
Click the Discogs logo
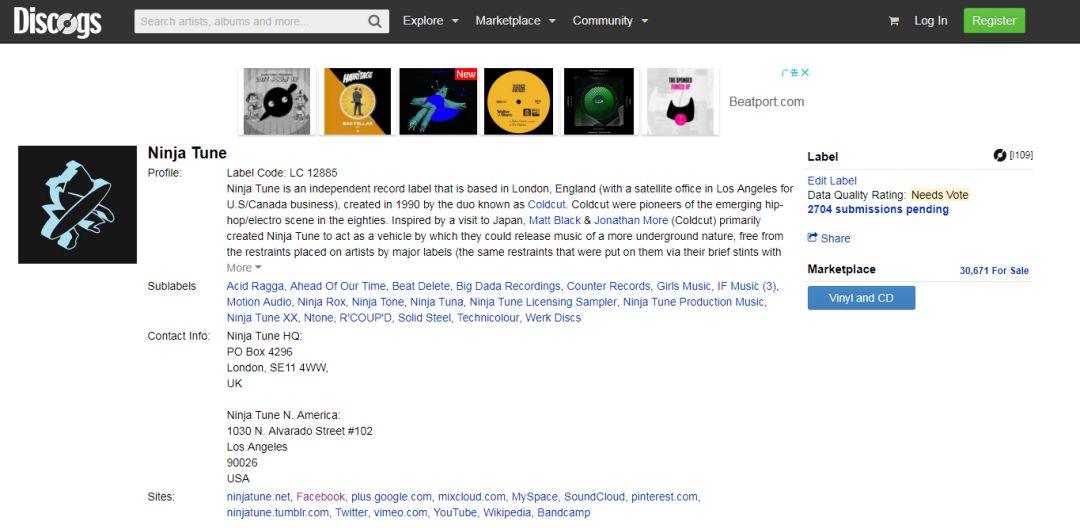pyautogui.click(x=57, y=21)
